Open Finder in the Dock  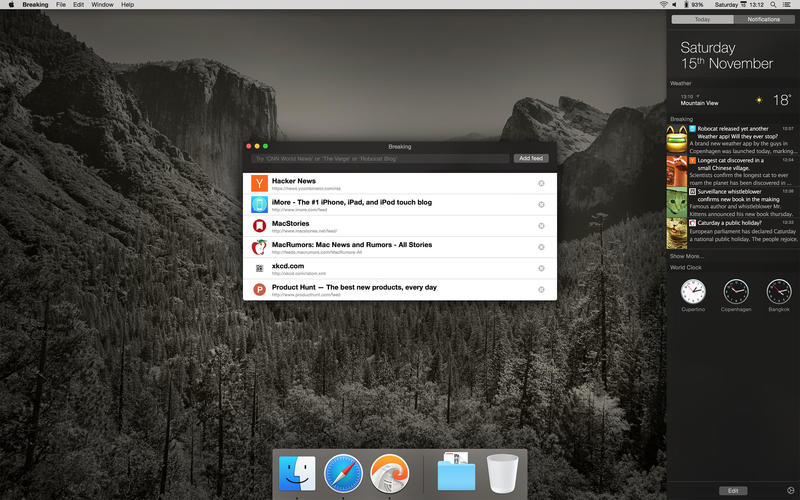click(297, 472)
